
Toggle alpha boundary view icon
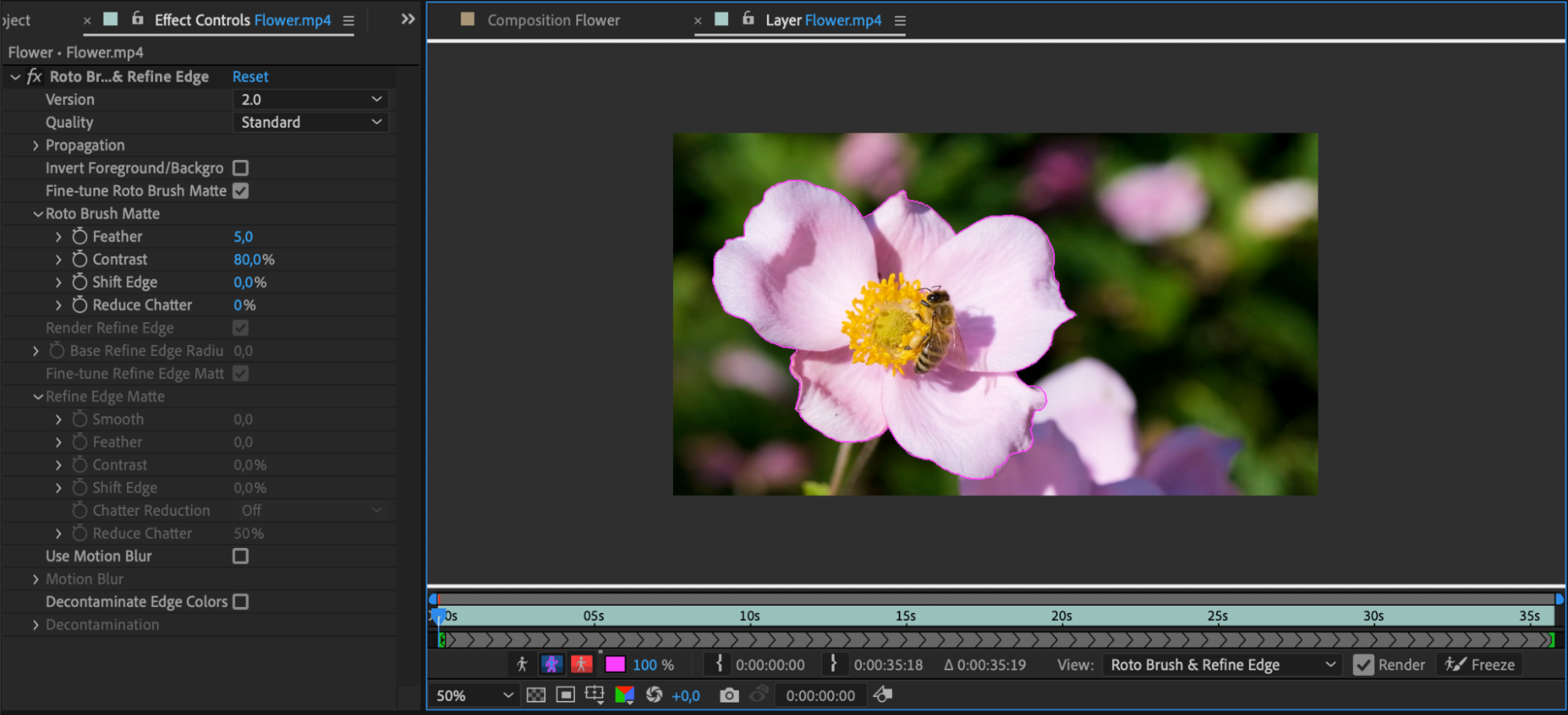tap(551, 665)
